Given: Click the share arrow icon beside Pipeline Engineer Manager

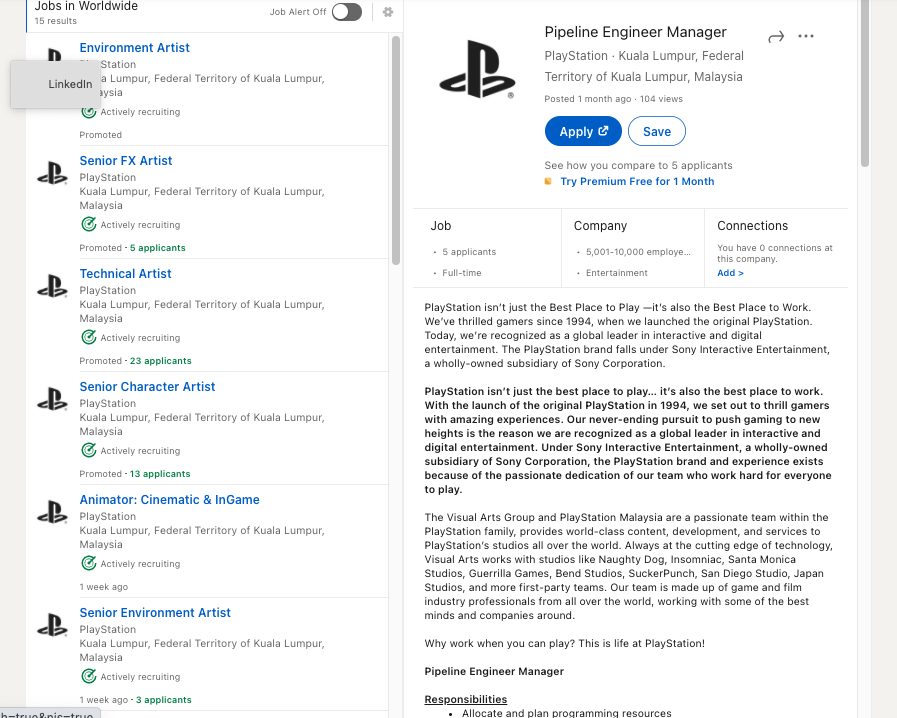Looking at the screenshot, I should click(x=776, y=36).
